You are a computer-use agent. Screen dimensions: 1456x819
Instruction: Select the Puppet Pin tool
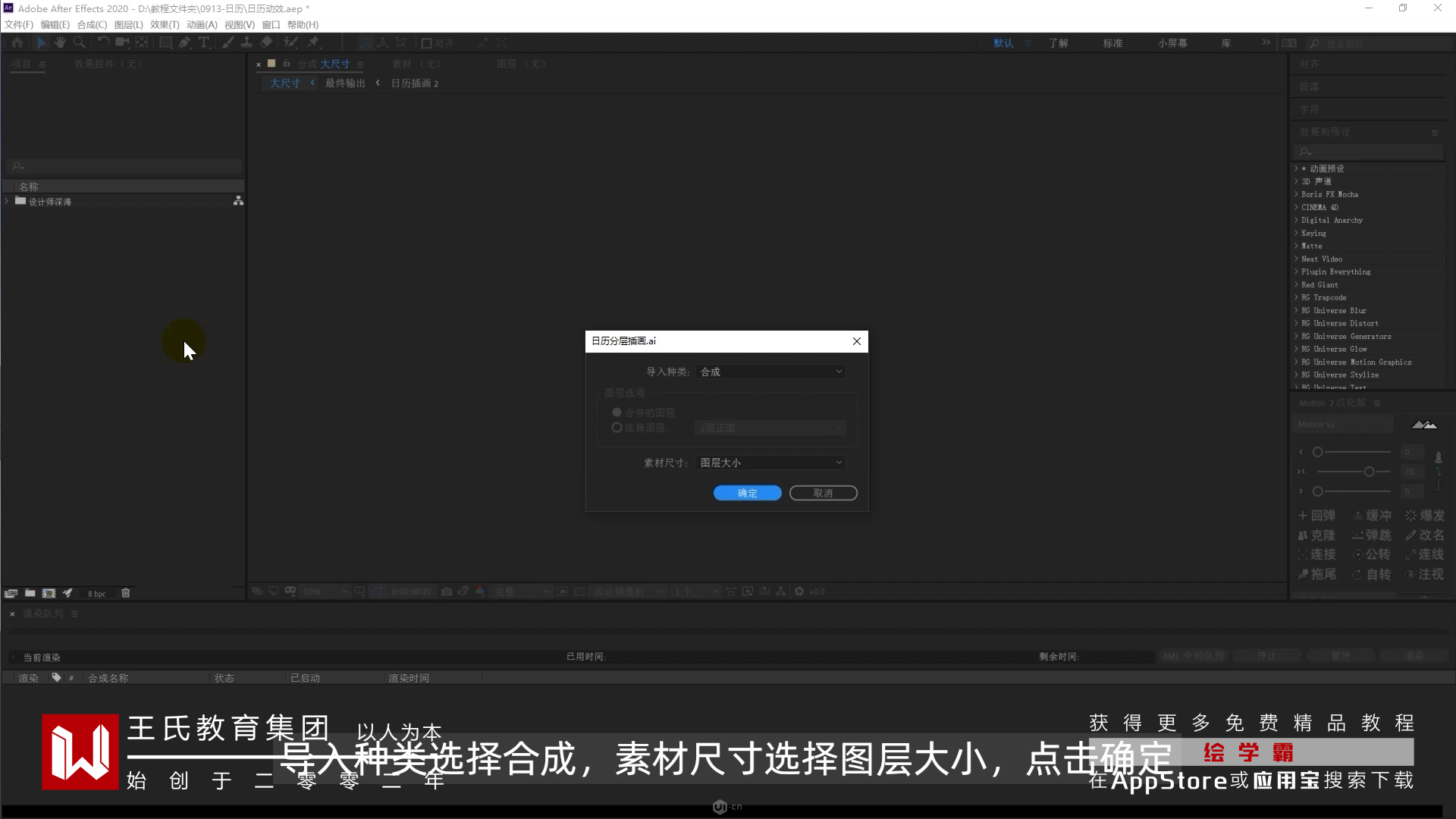tap(313, 43)
